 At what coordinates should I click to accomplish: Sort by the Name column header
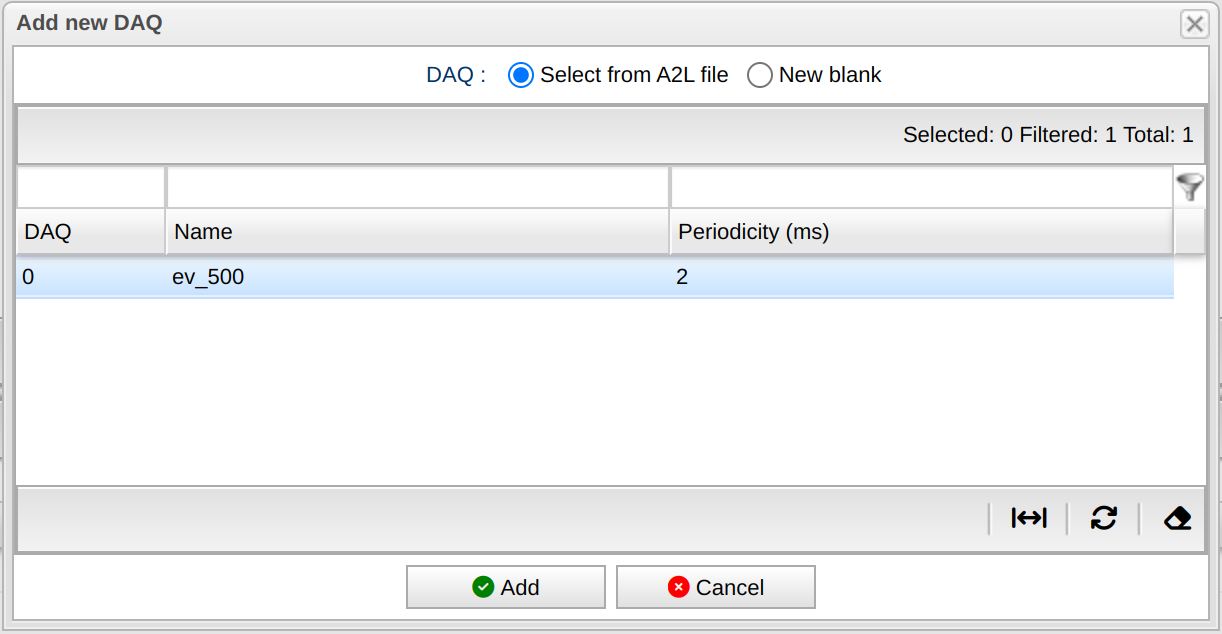417,232
